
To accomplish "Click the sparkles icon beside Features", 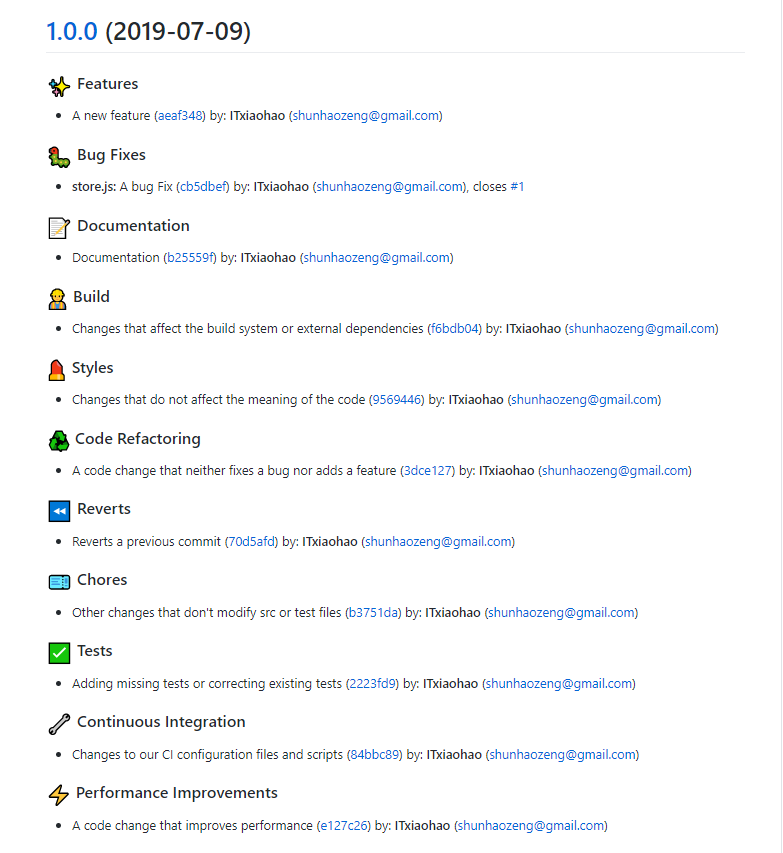I will pos(59,86).
